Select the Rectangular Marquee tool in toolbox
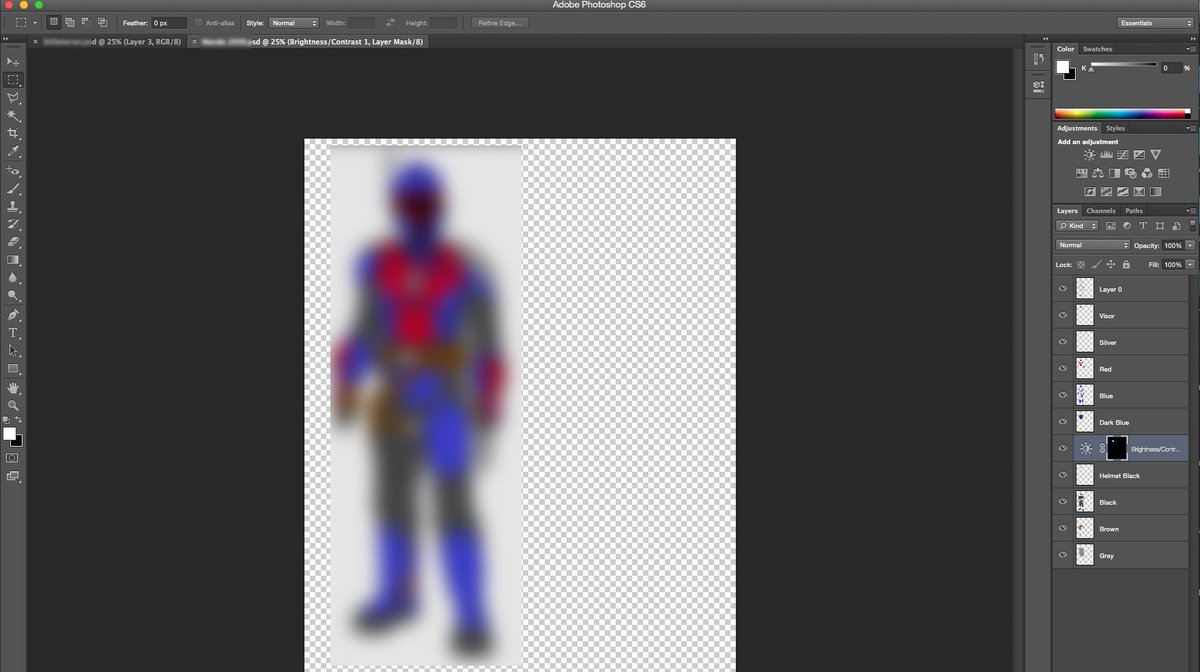 [x=13, y=80]
